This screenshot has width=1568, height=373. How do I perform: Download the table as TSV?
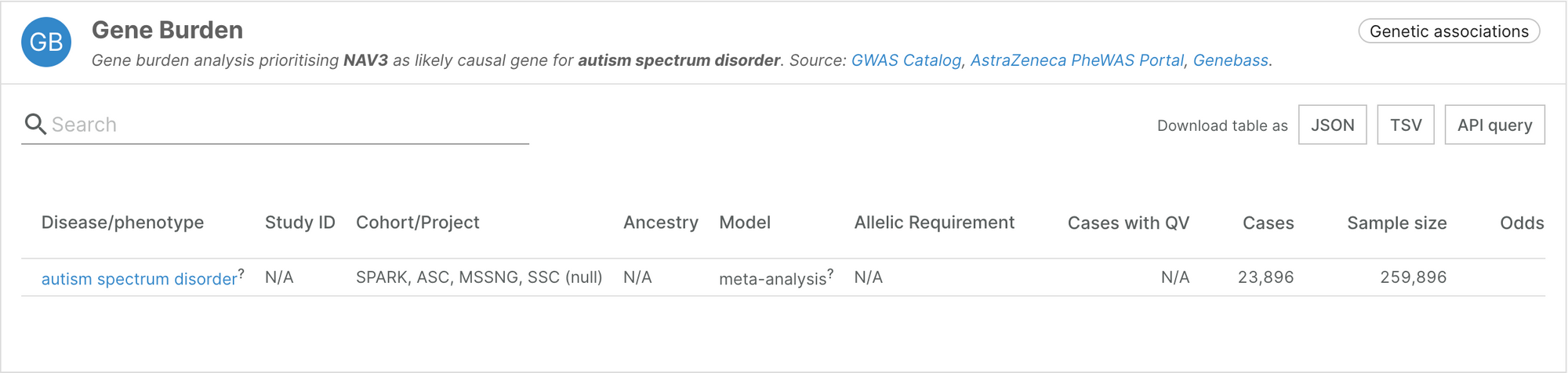(1406, 125)
